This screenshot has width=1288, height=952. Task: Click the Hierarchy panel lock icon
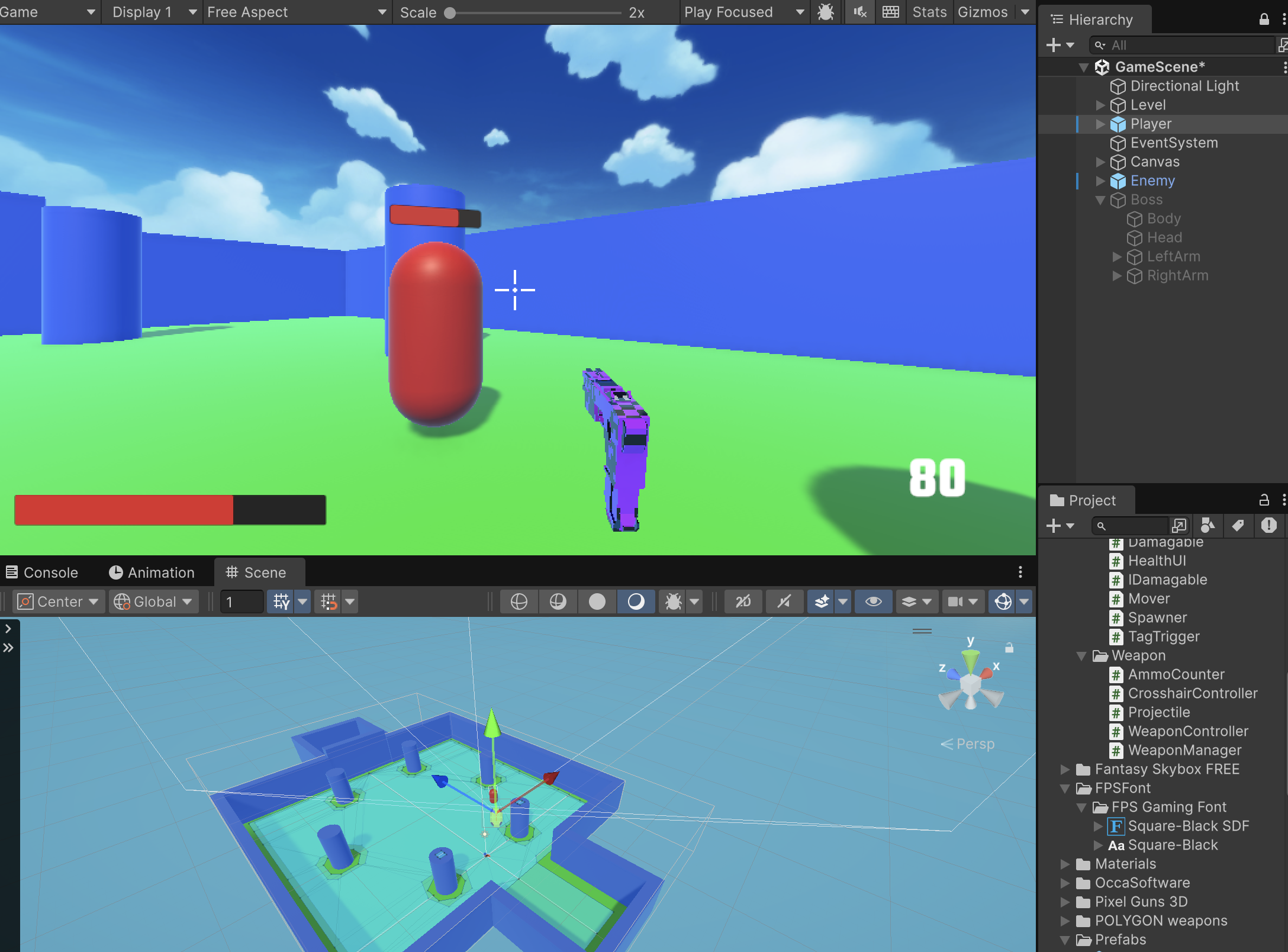tap(1264, 20)
